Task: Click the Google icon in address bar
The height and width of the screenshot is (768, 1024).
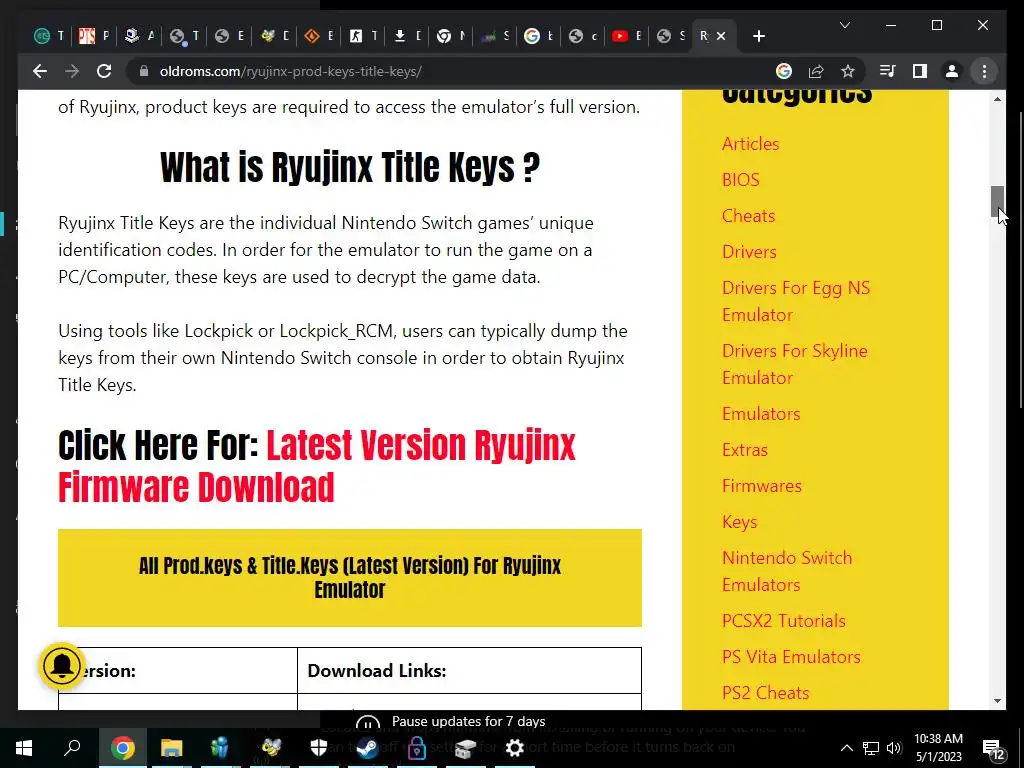Action: pos(784,71)
